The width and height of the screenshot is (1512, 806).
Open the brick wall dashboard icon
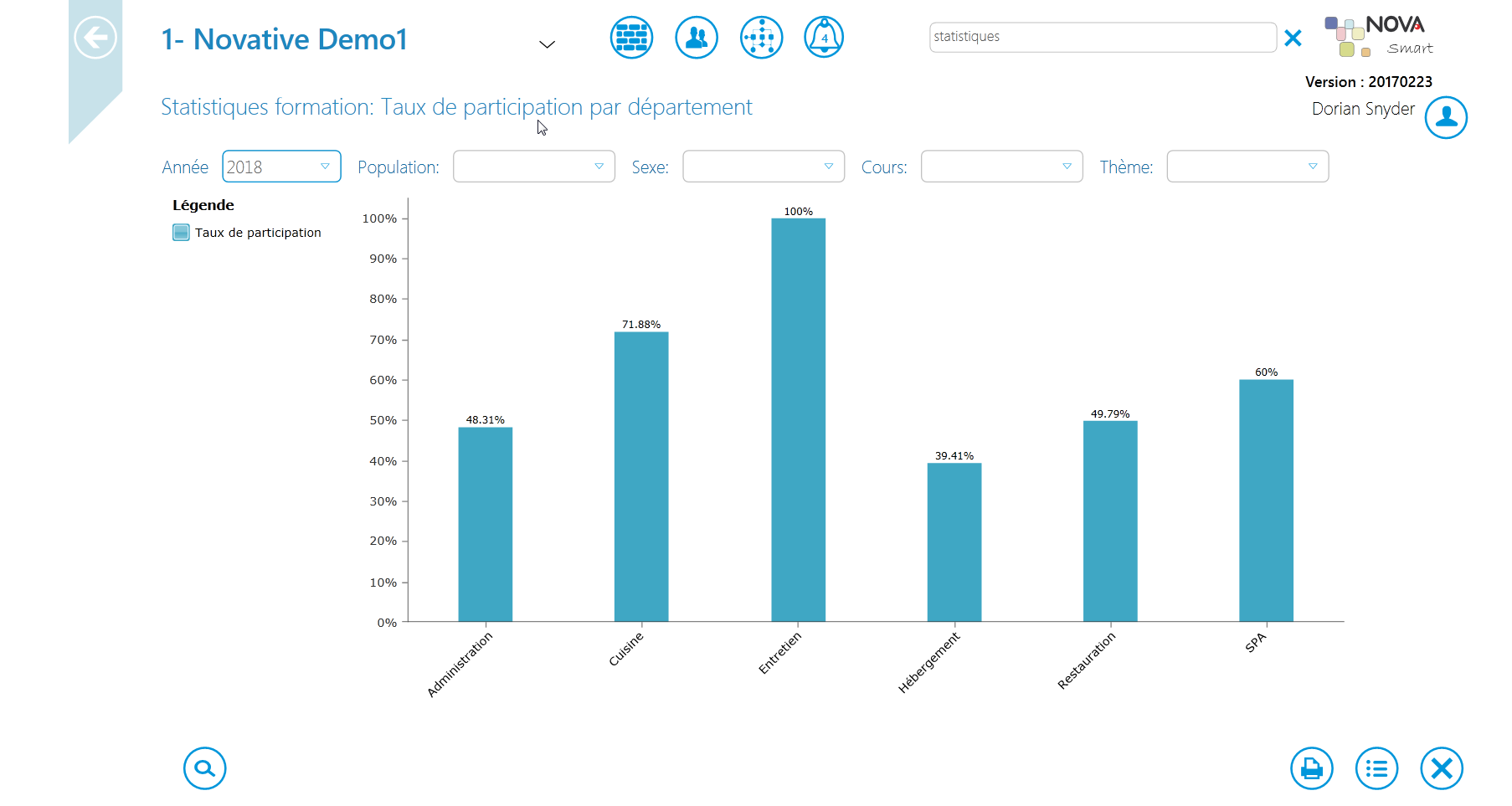pos(631,38)
